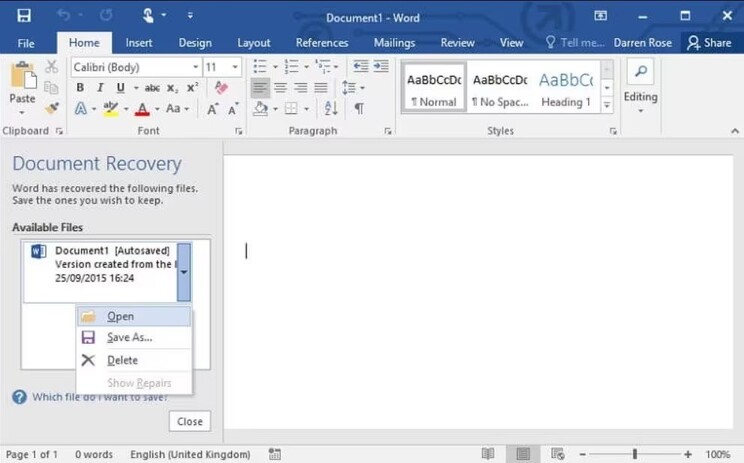The width and height of the screenshot is (744, 463).
Task: Click dropdown arrow beside Document1 Autosaved file
Action: tap(184, 271)
